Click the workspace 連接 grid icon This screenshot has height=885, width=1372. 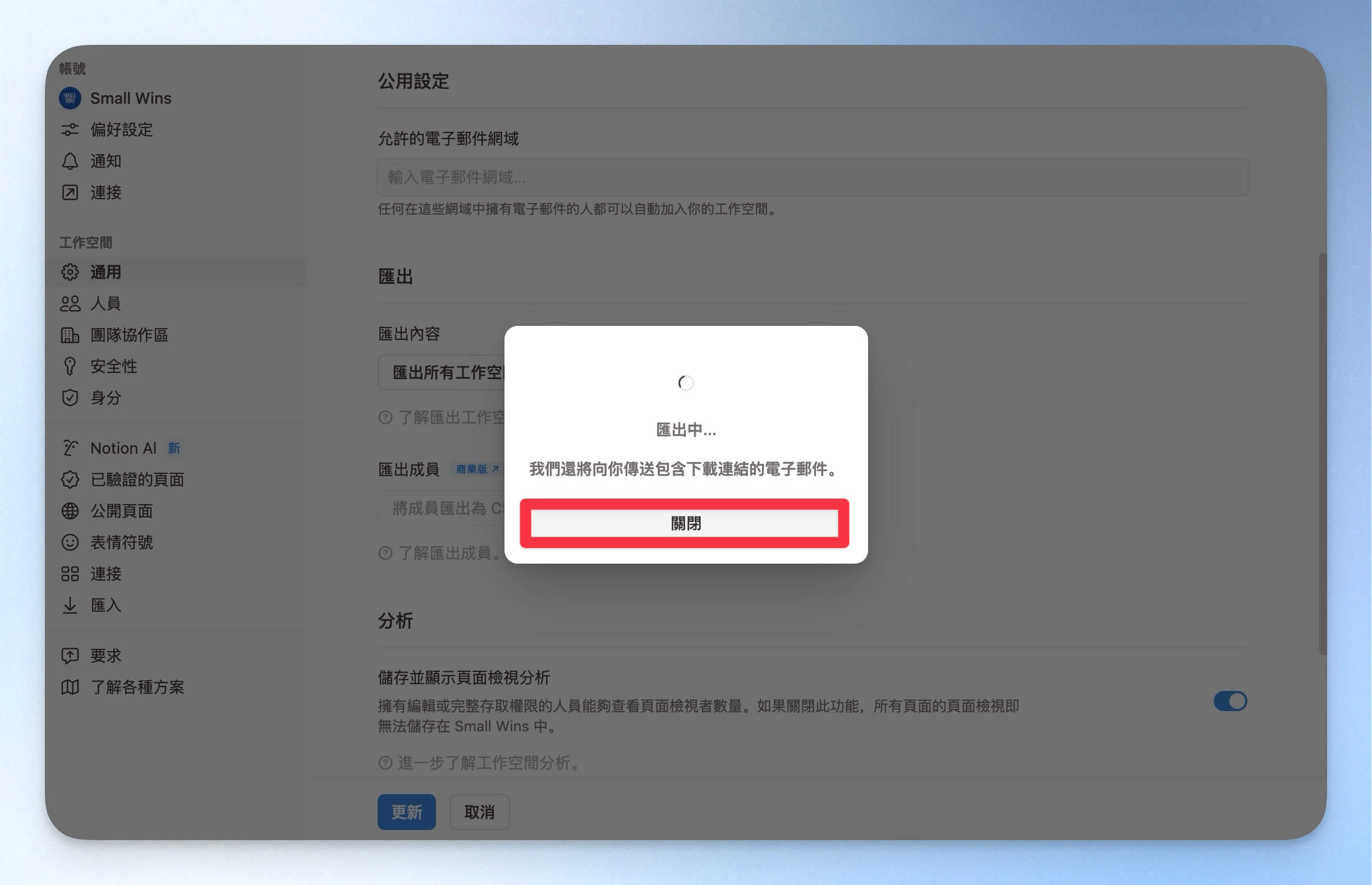coord(70,574)
